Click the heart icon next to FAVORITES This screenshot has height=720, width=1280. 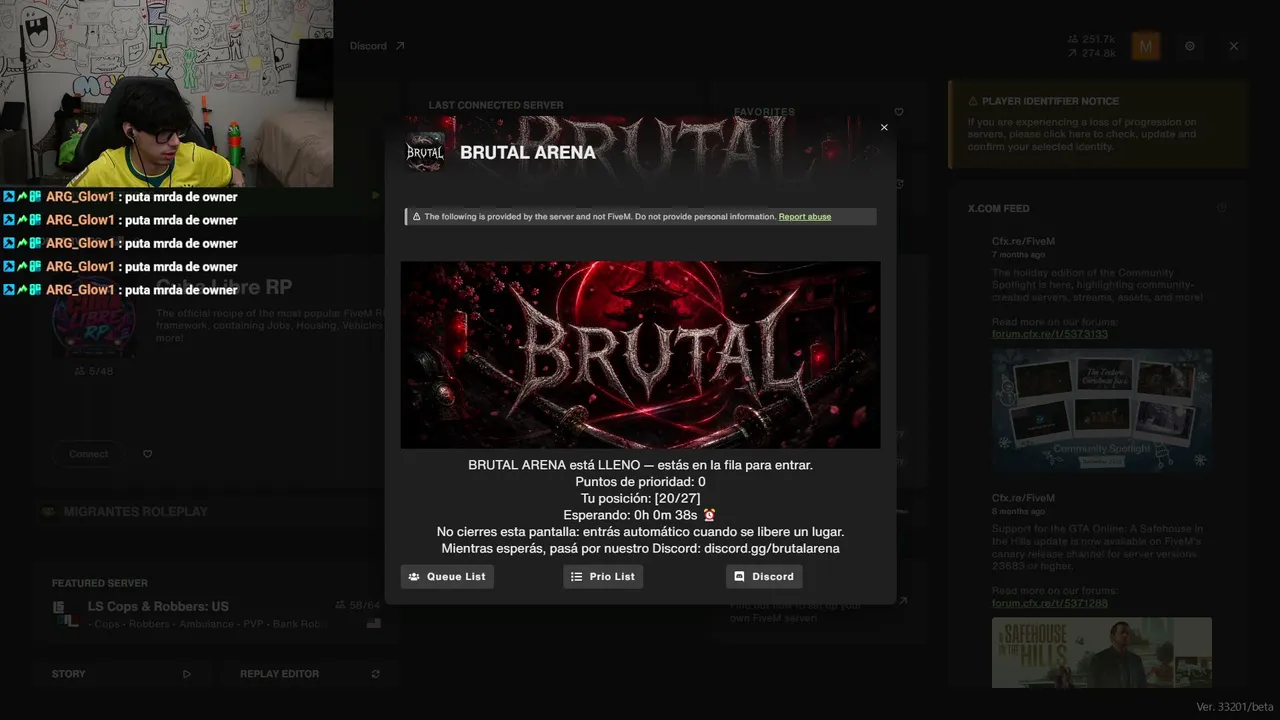(x=899, y=112)
